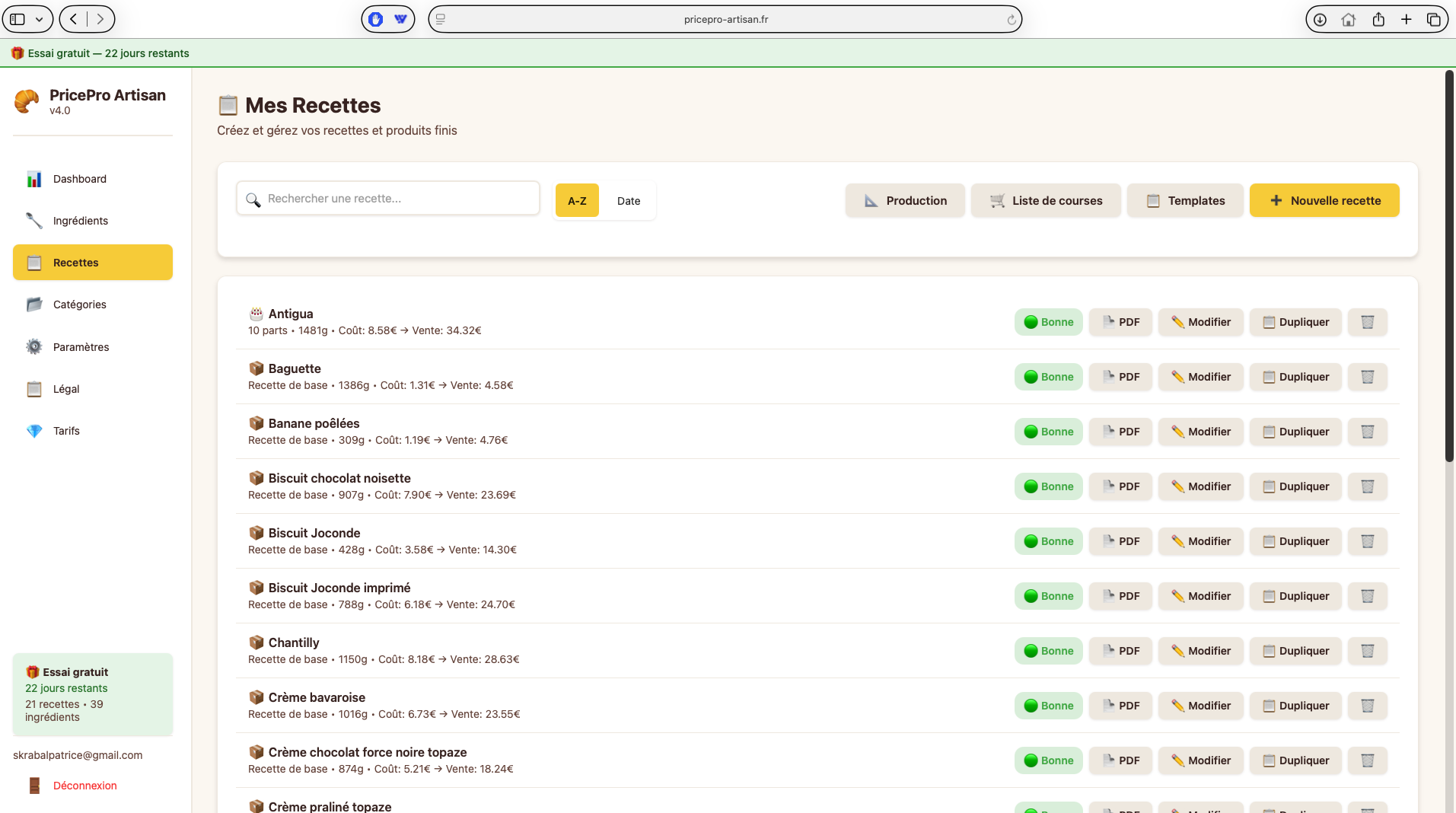View Tarifs pricing page
Image resolution: width=1456 pixels, height=813 pixels.
click(93, 431)
